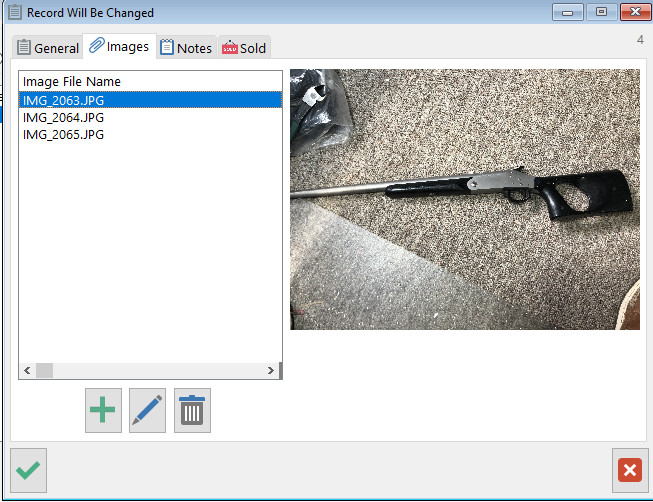The width and height of the screenshot is (653, 502).
Task: Confirm the changes with the green checkmark
Action: [x=28, y=470]
